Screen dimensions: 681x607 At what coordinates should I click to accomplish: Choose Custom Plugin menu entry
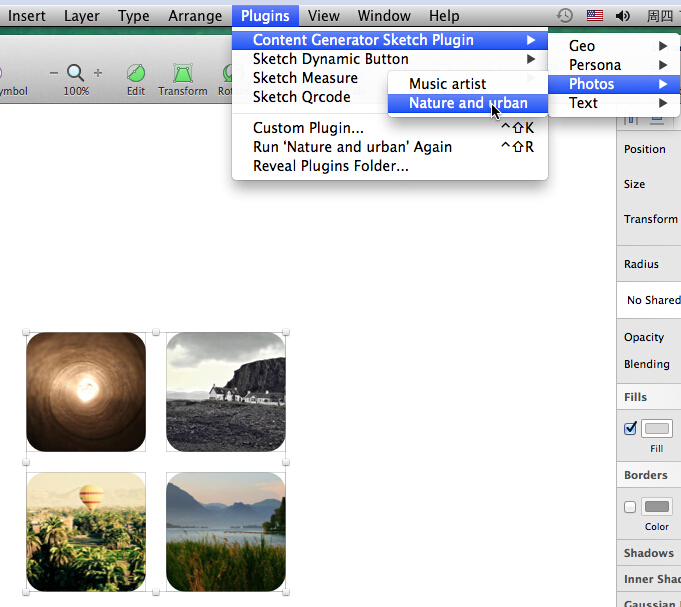(x=308, y=128)
